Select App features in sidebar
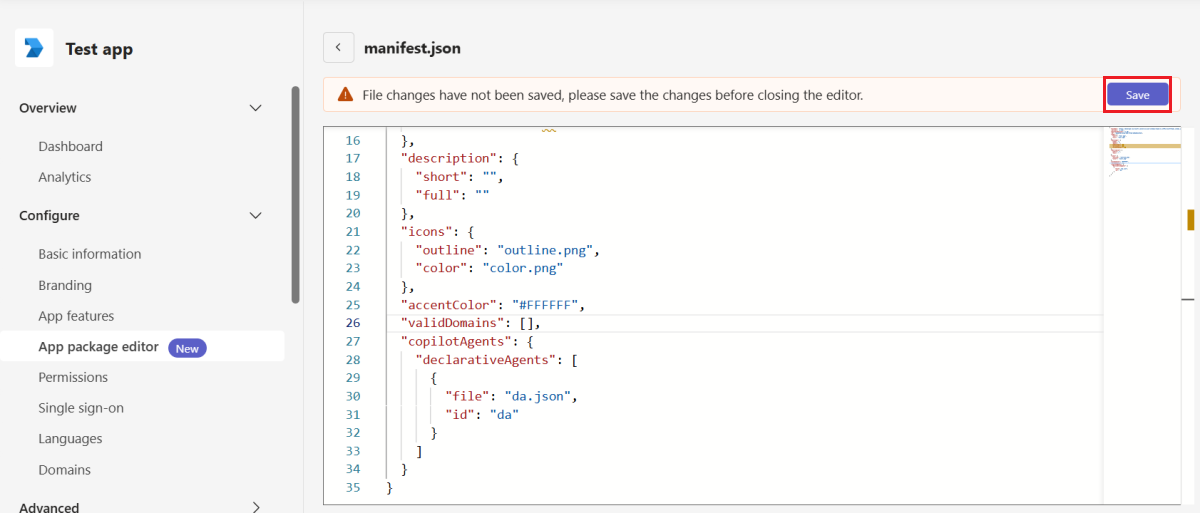 point(76,316)
